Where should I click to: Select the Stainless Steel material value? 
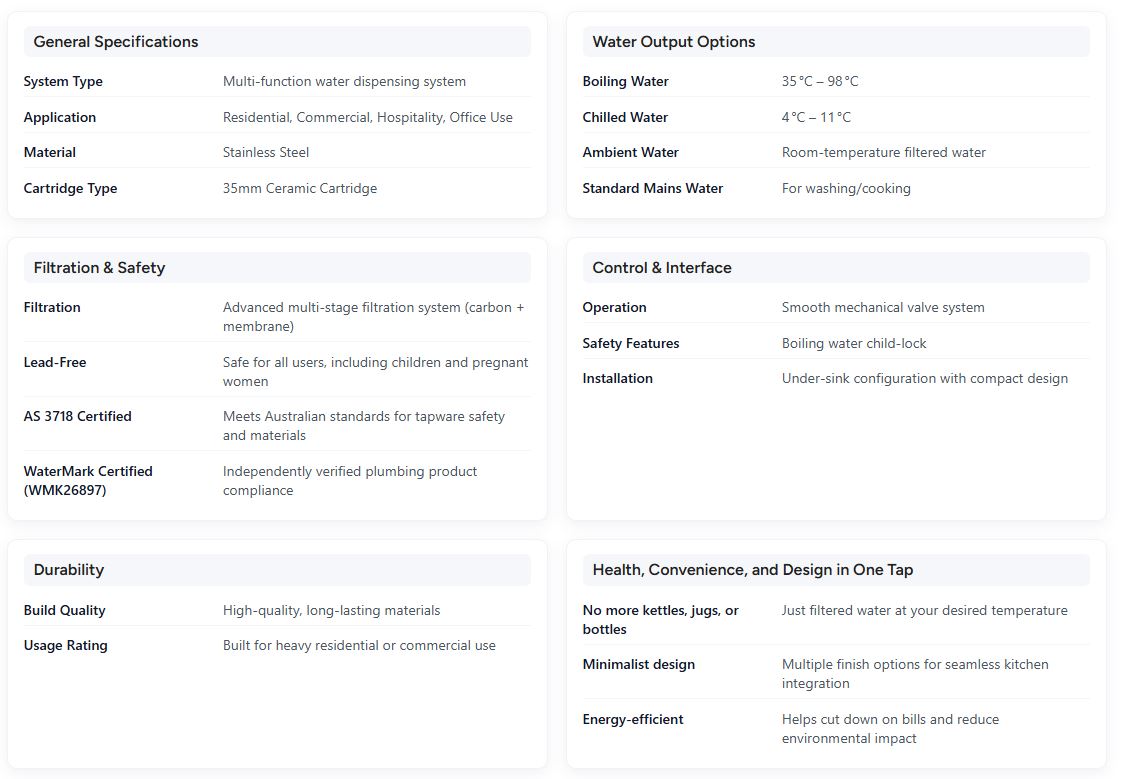[x=266, y=153]
